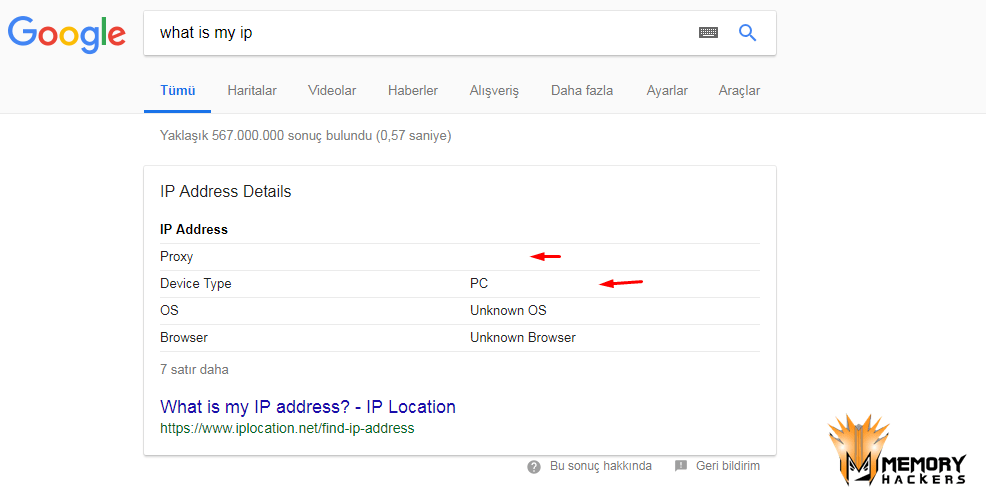Open the on-screen keyboard icon

[x=708, y=33]
